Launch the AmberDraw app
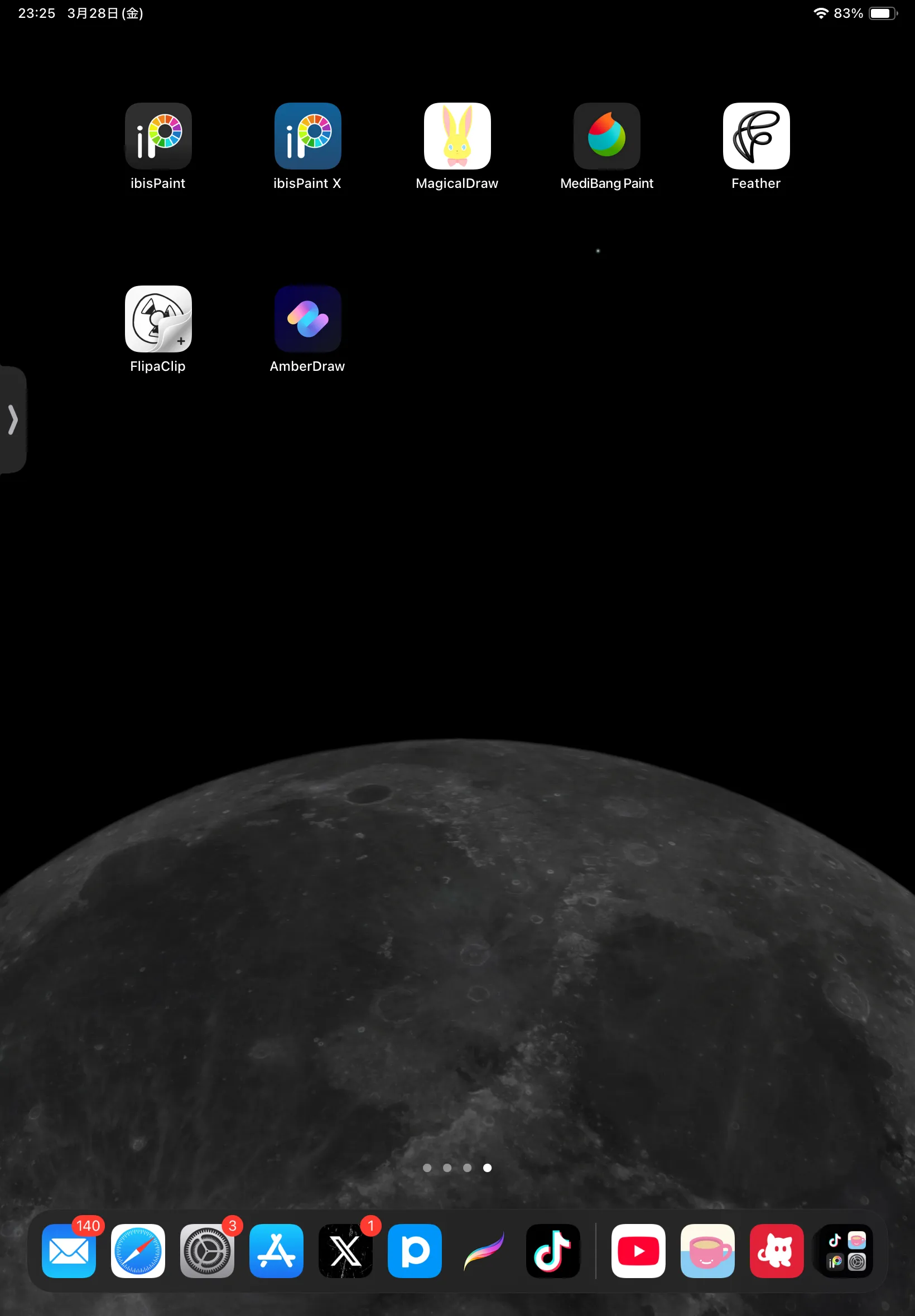This screenshot has height=1316, width=915. (308, 318)
